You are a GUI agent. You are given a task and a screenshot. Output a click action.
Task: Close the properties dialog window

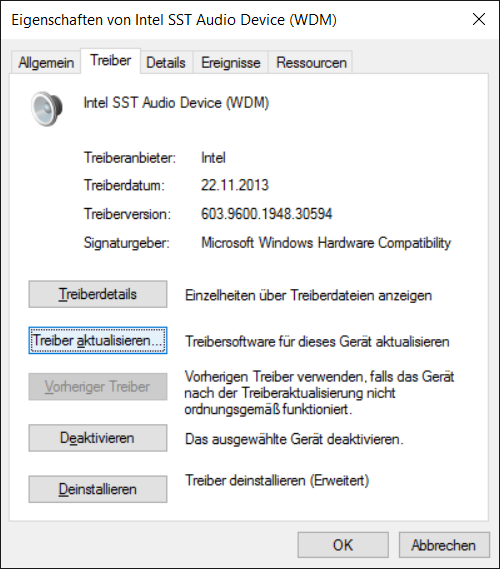[x=479, y=19]
